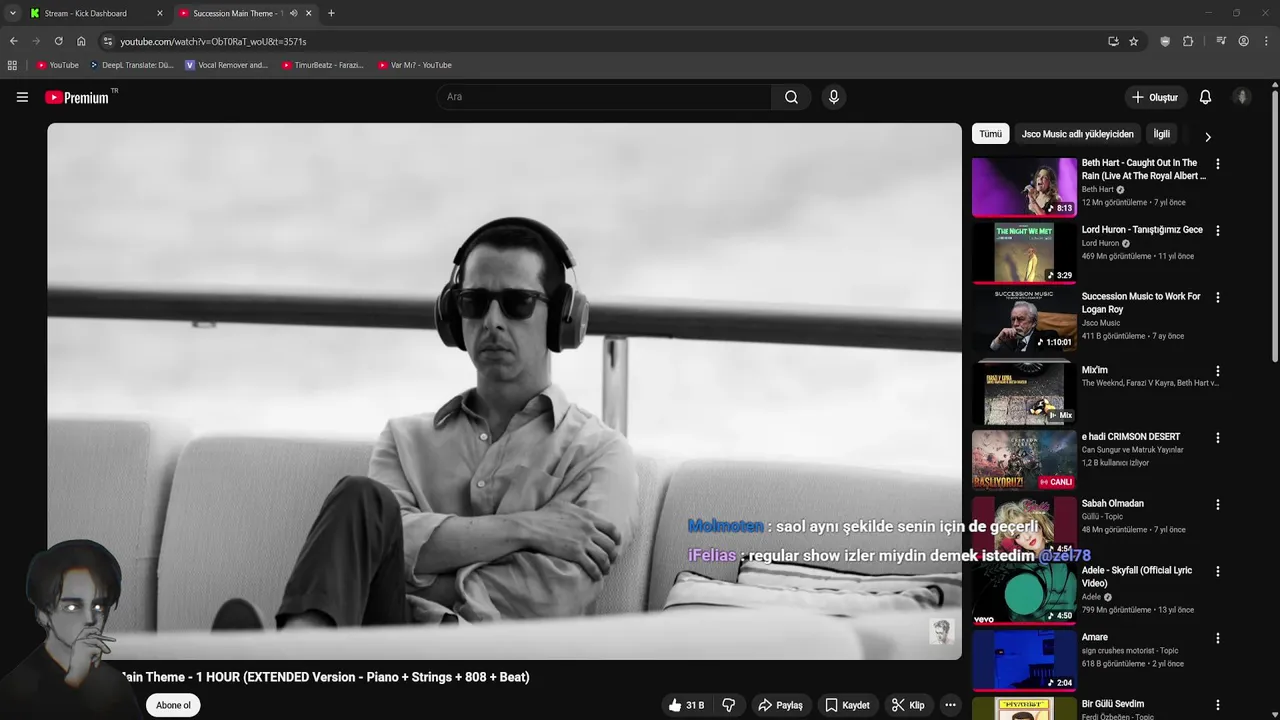The width and height of the screenshot is (1280, 720).
Task: Open the browser profile icon
Action: 1243,41
